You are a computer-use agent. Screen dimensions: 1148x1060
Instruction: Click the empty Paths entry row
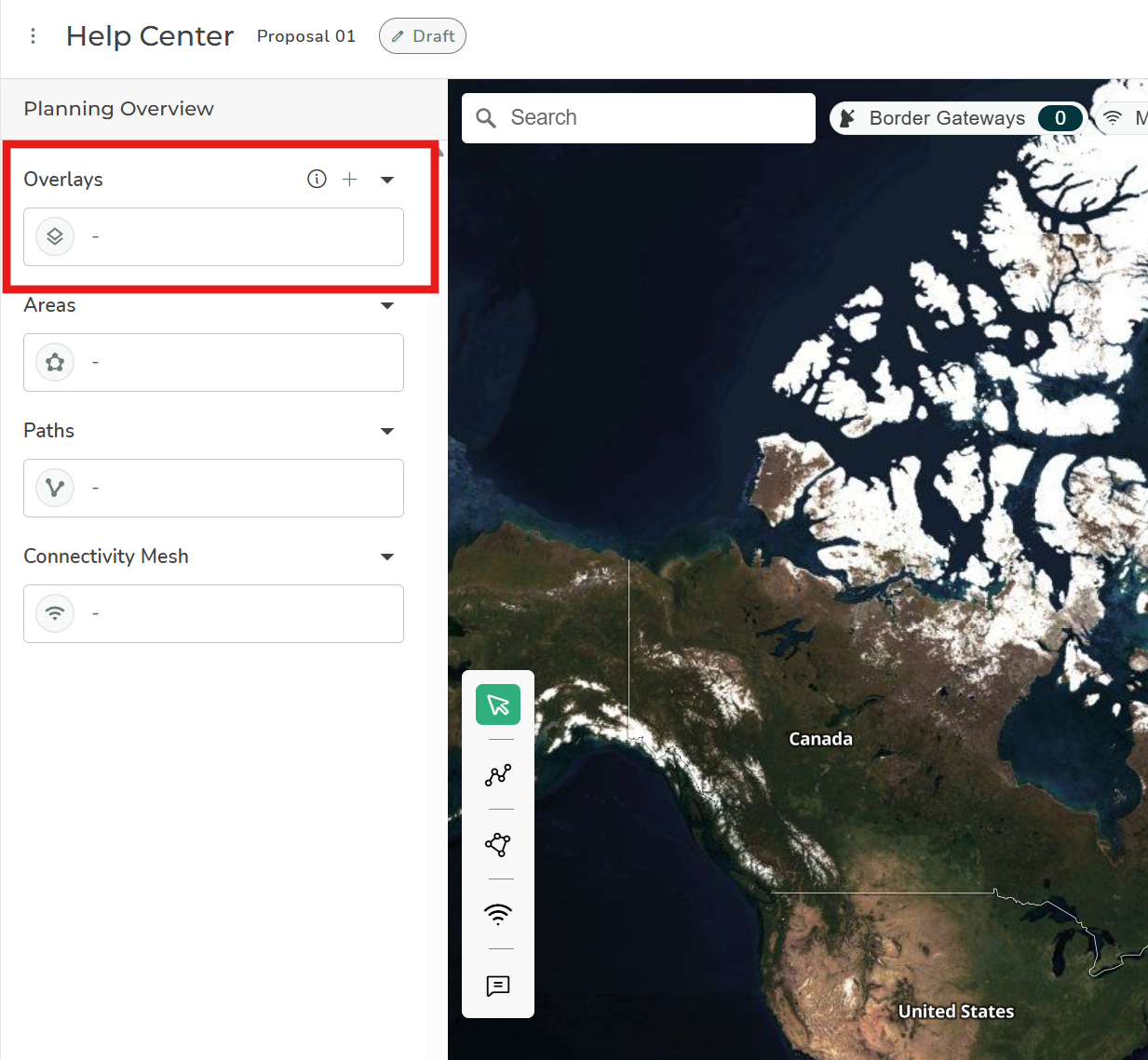[213, 488]
